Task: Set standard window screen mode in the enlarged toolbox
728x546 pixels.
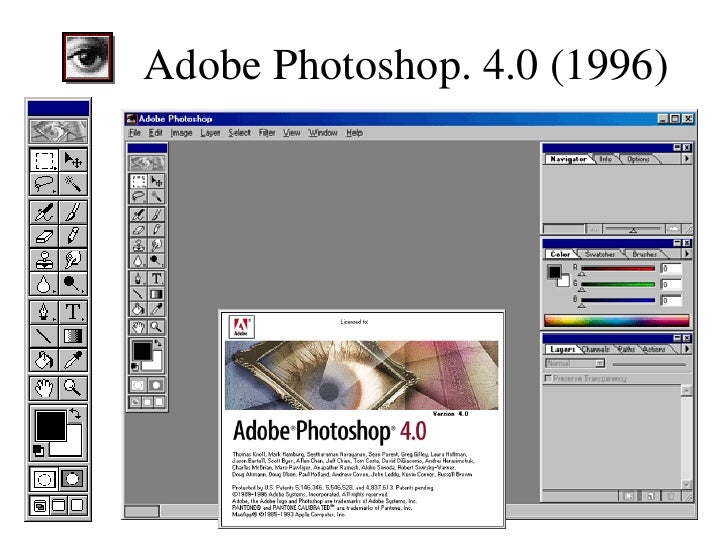Action: [x=40, y=506]
